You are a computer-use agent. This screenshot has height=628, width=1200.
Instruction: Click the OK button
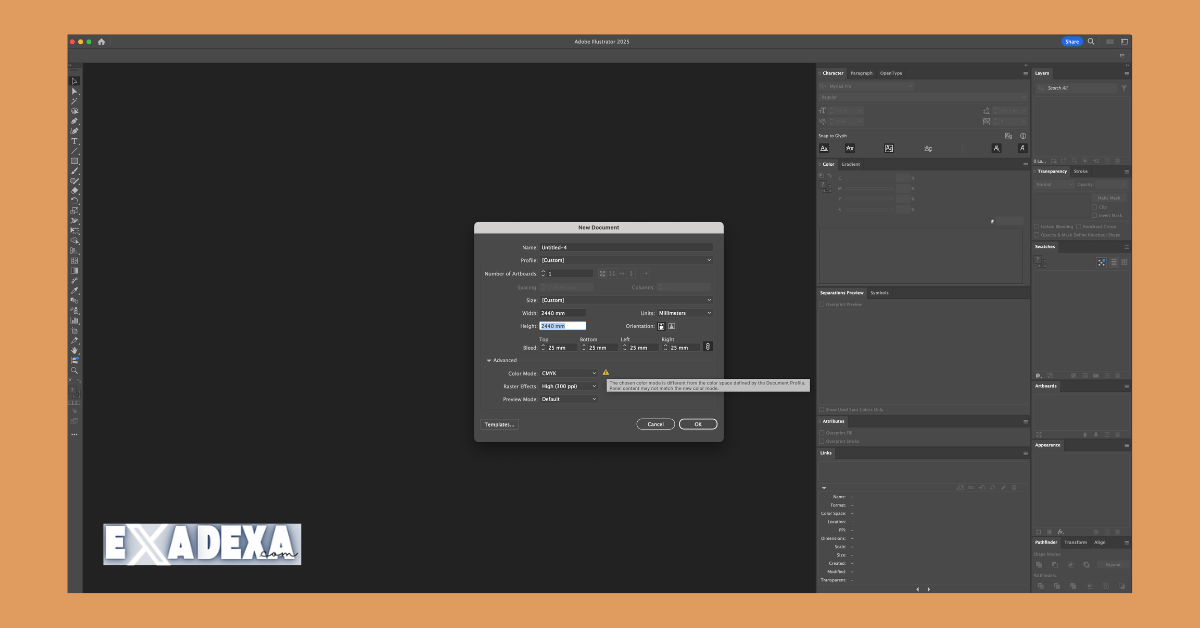(x=698, y=423)
